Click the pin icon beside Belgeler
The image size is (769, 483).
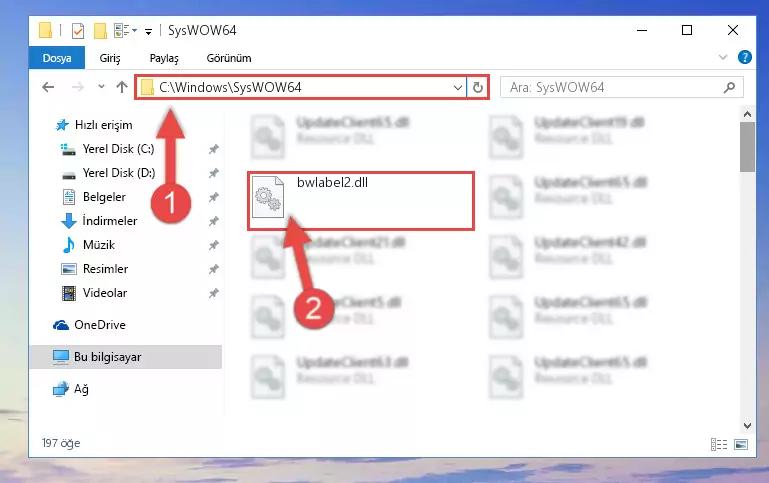tap(213, 197)
